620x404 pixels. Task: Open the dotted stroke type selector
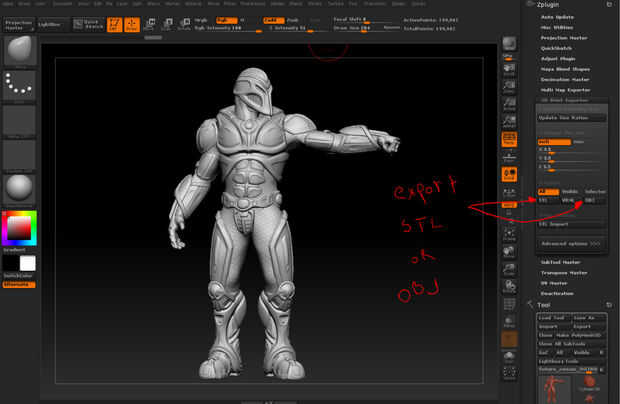click(x=20, y=85)
